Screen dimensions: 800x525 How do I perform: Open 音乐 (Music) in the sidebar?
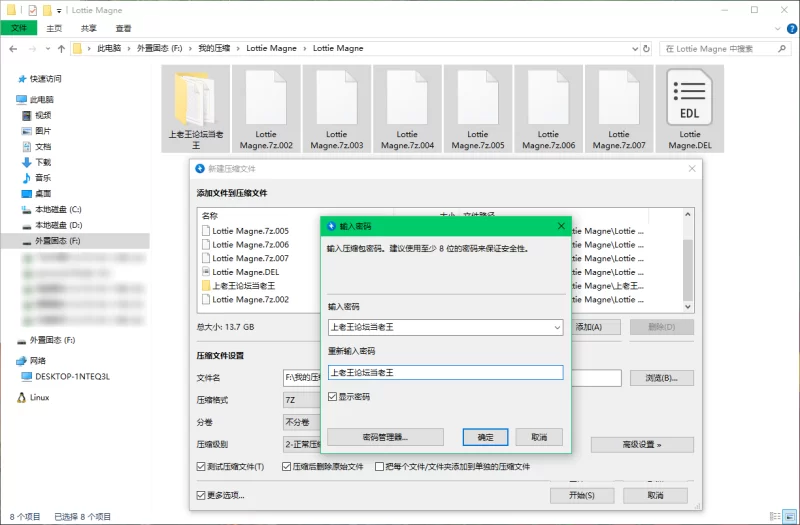[x=42, y=177]
